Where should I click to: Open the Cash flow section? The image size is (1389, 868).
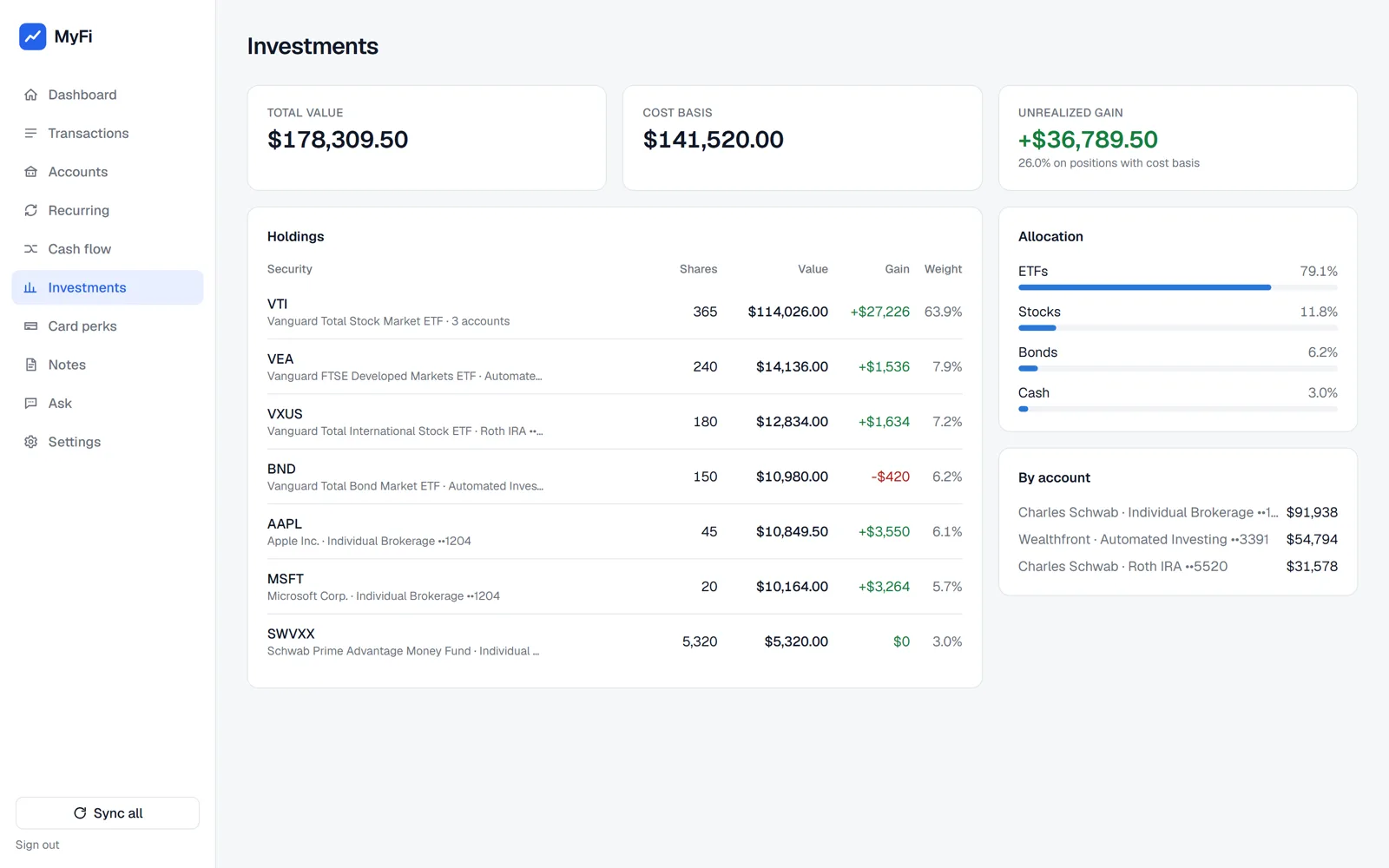coord(108,249)
